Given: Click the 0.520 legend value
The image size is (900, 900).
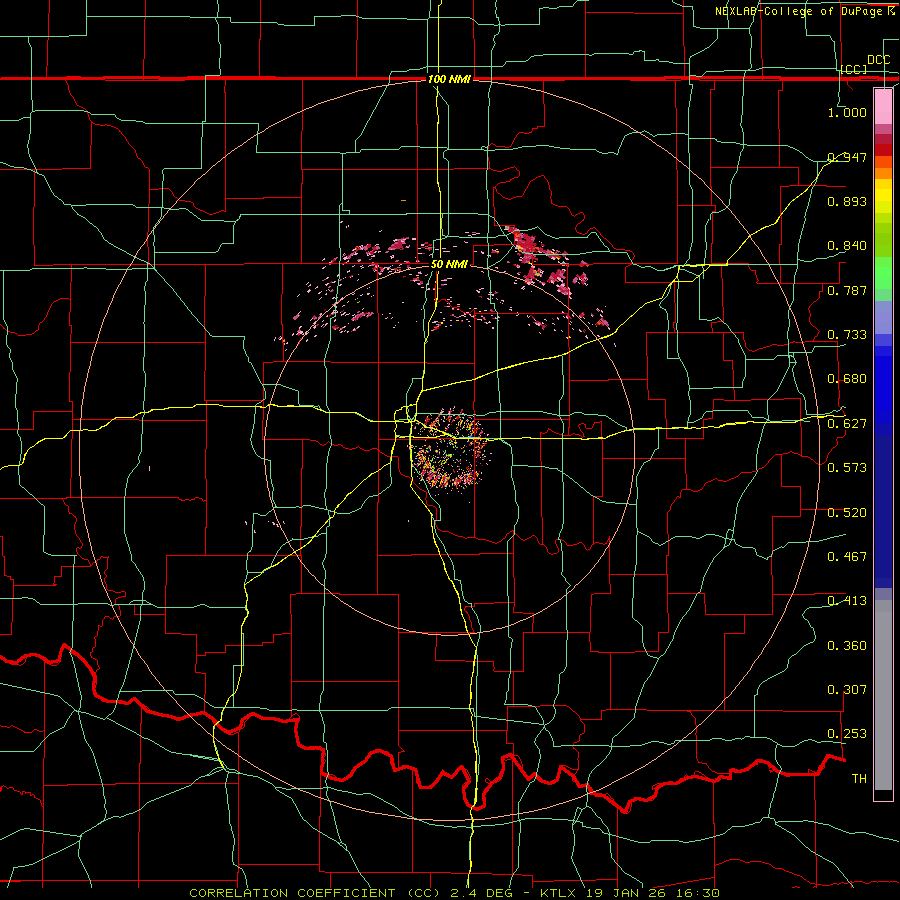Looking at the screenshot, I should click(x=847, y=512).
